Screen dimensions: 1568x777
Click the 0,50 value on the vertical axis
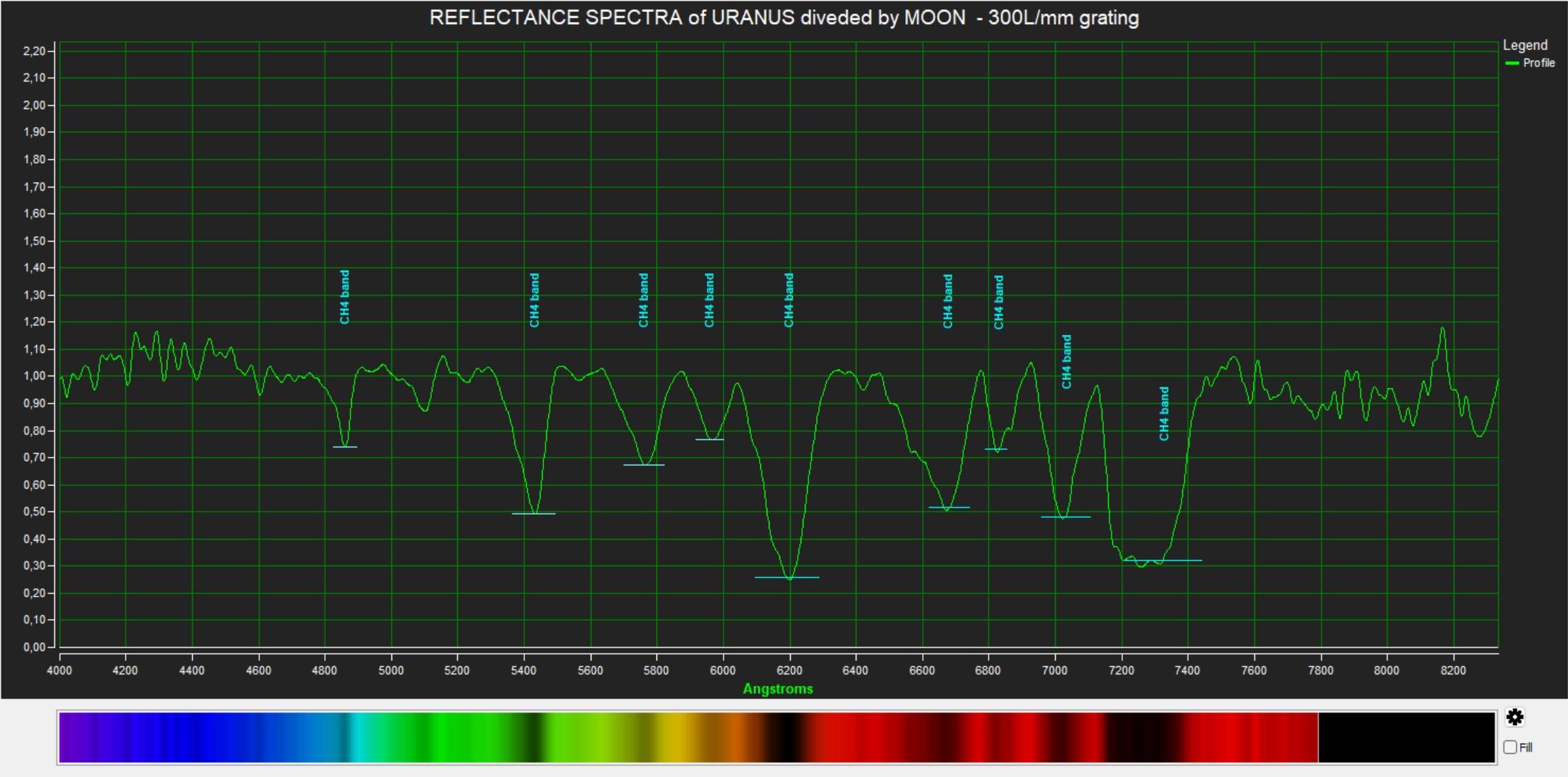pyautogui.click(x=35, y=512)
